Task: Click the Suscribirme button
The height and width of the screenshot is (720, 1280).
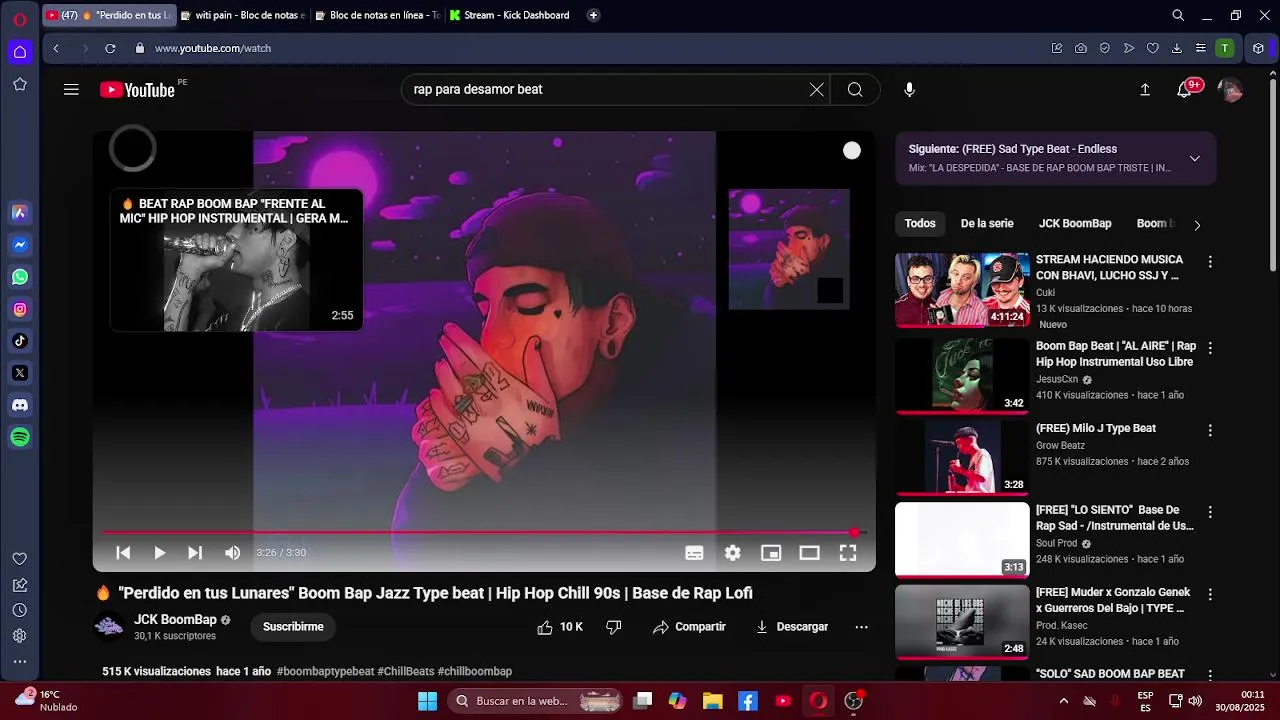Action: pos(293,627)
